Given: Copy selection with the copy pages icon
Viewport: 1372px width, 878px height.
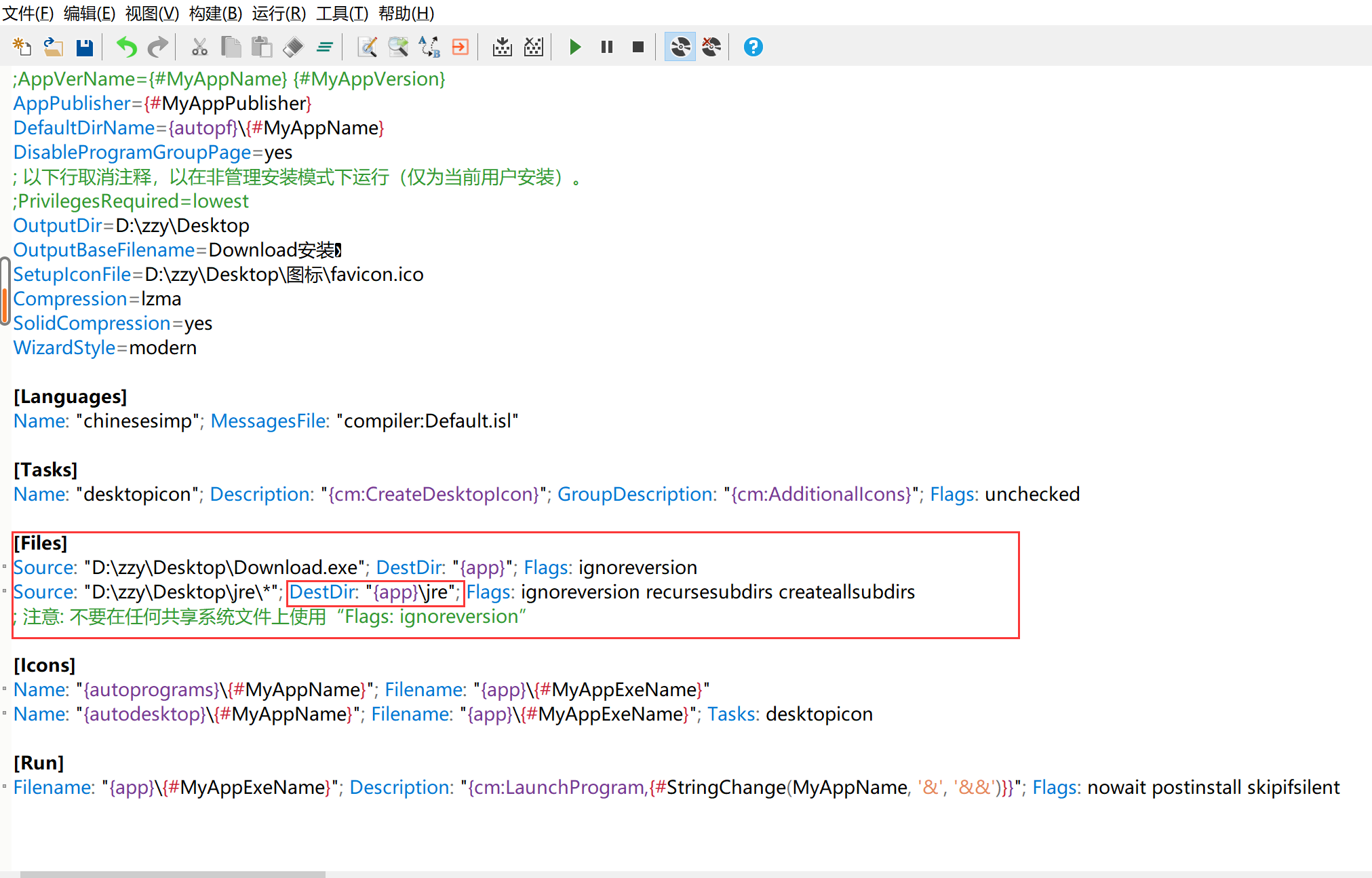Looking at the screenshot, I should 231,47.
